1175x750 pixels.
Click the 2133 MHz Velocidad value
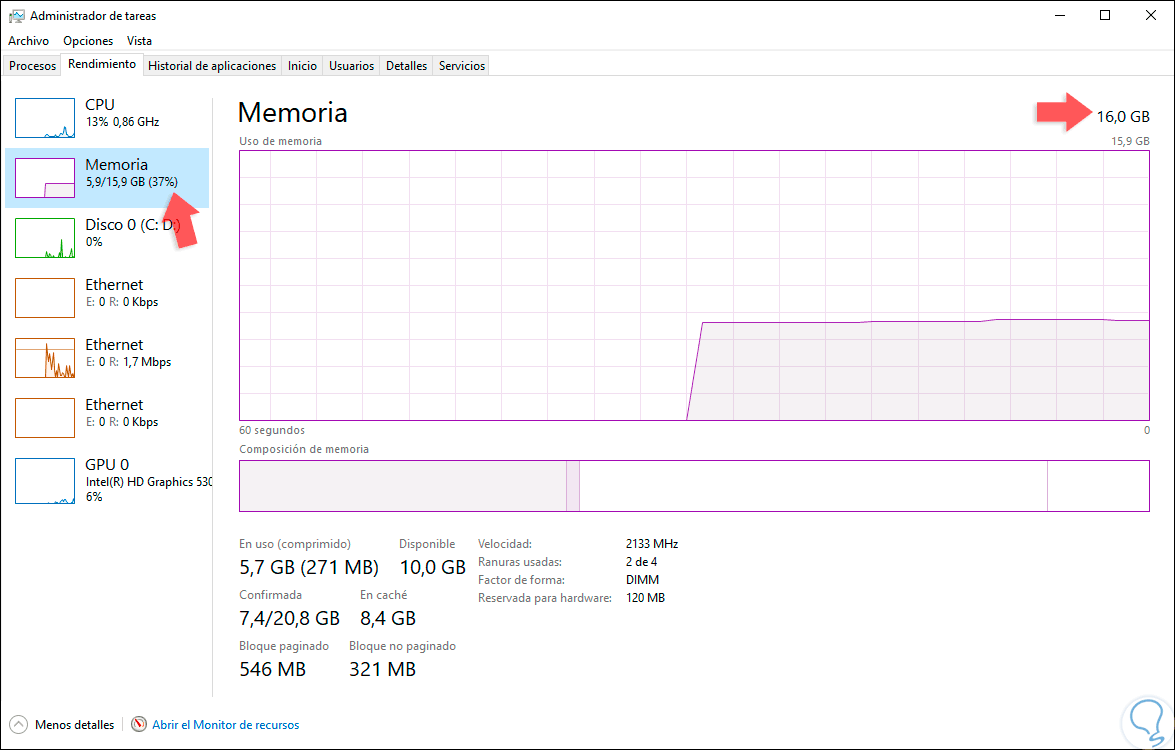click(652, 544)
